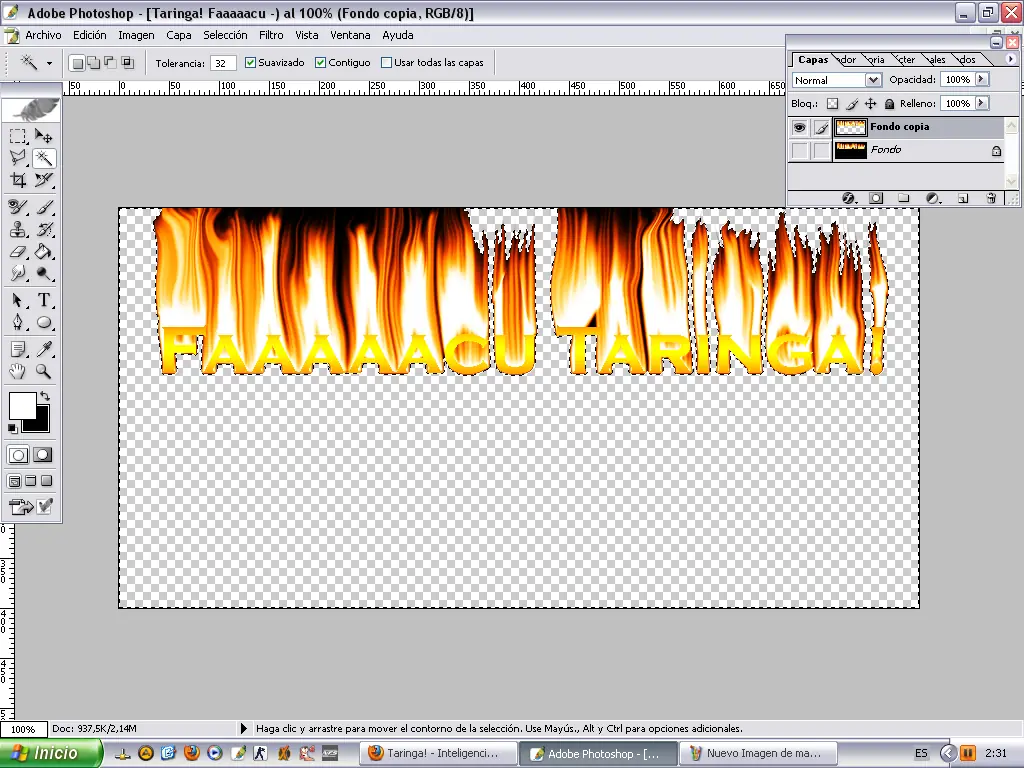Select the Polygonal Lasso tool
1024x768 pixels.
click(18, 157)
